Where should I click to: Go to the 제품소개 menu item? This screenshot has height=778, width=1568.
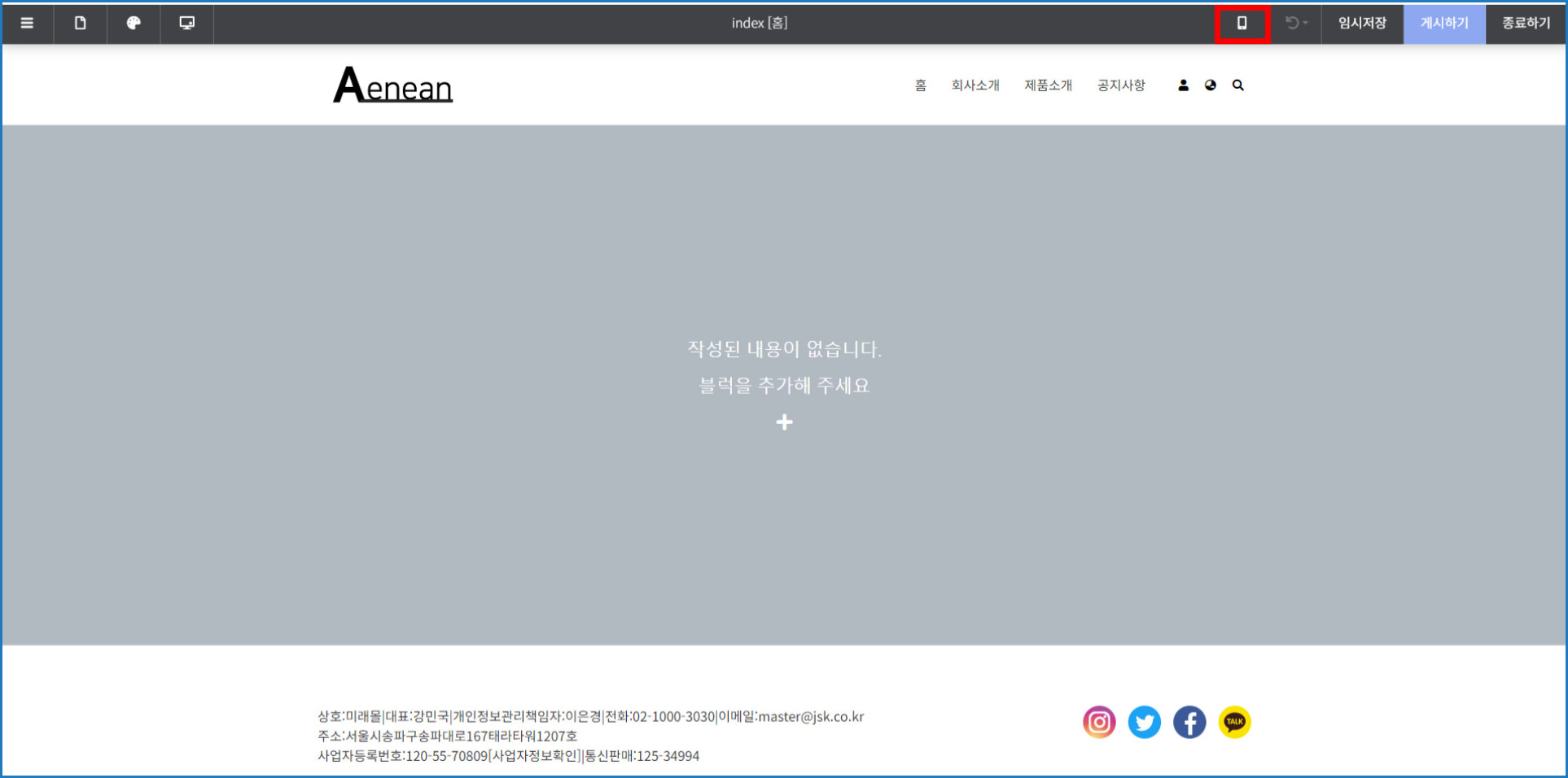(1048, 85)
